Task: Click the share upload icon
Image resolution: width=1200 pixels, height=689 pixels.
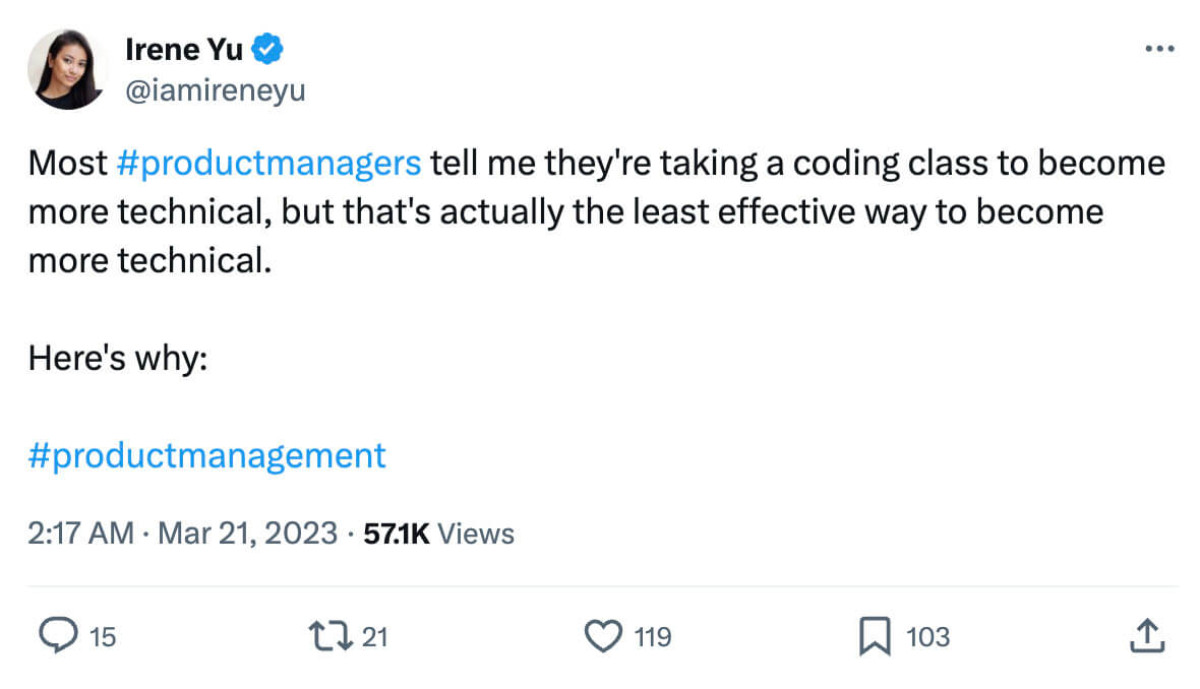Action: pos(1148,636)
